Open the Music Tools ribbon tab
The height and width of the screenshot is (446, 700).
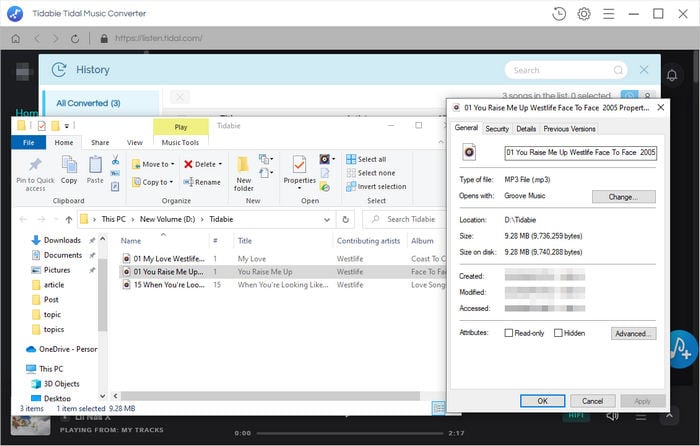click(x=180, y=142)
